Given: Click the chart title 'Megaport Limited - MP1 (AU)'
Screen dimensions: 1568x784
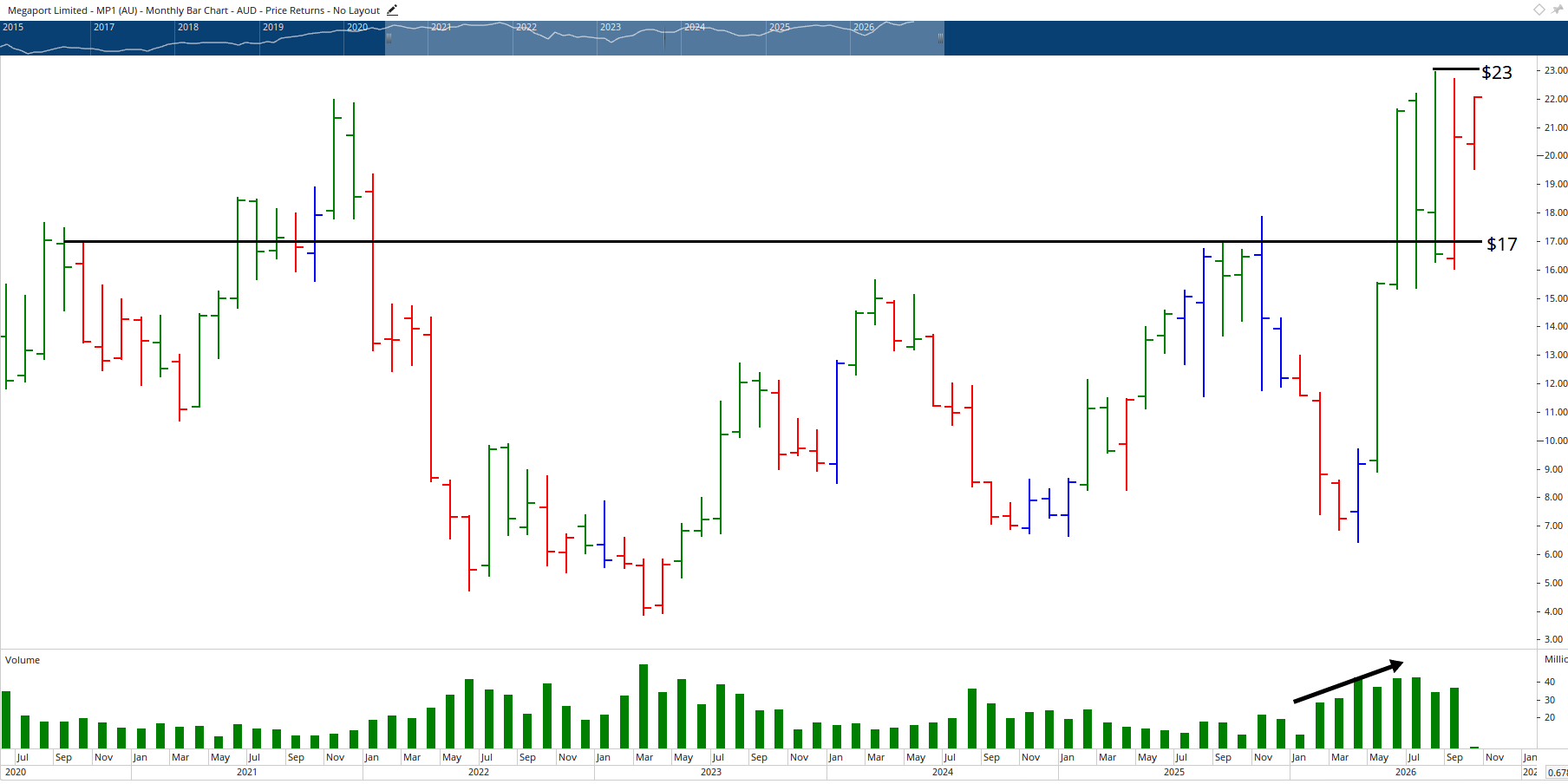Looking at the screenshot, I should pyautogui.click(x=73, y=10).
